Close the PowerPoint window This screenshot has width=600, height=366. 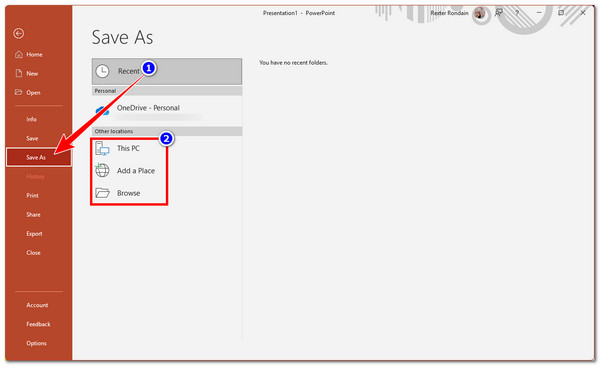pos(583,13)
